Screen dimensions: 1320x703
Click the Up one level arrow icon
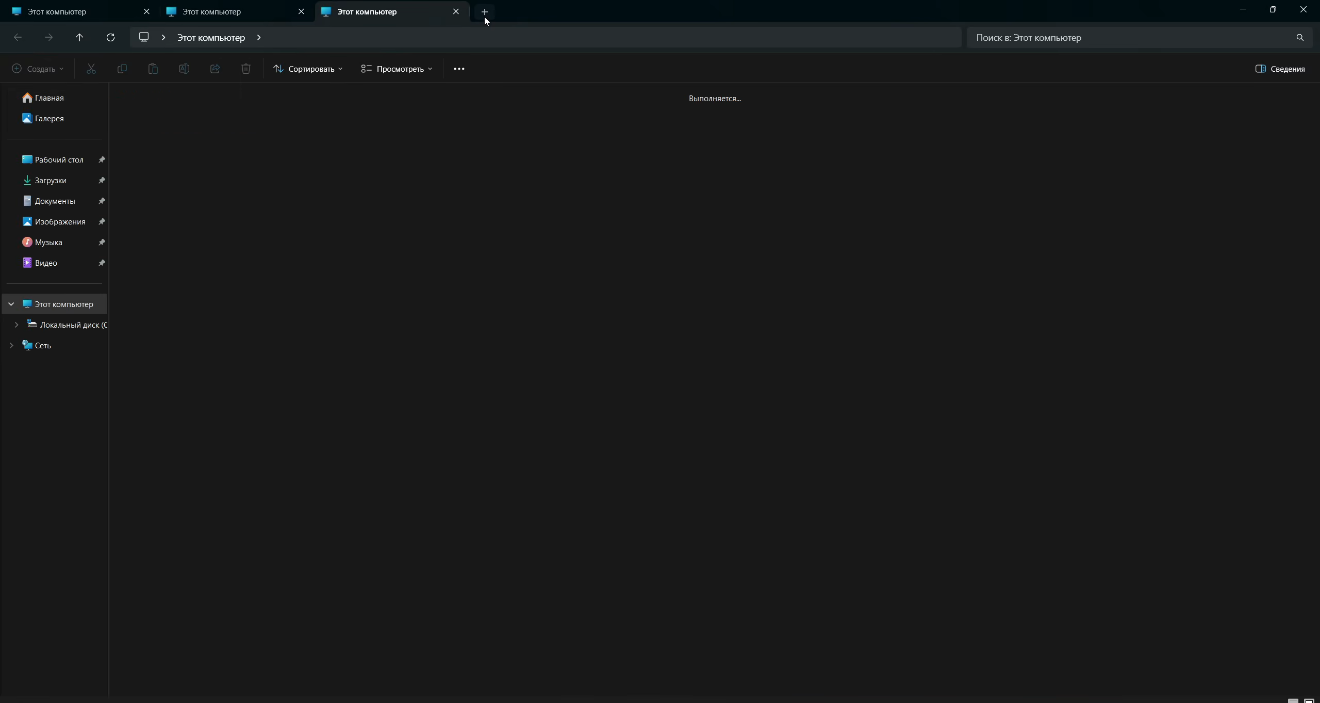[79, 37]
